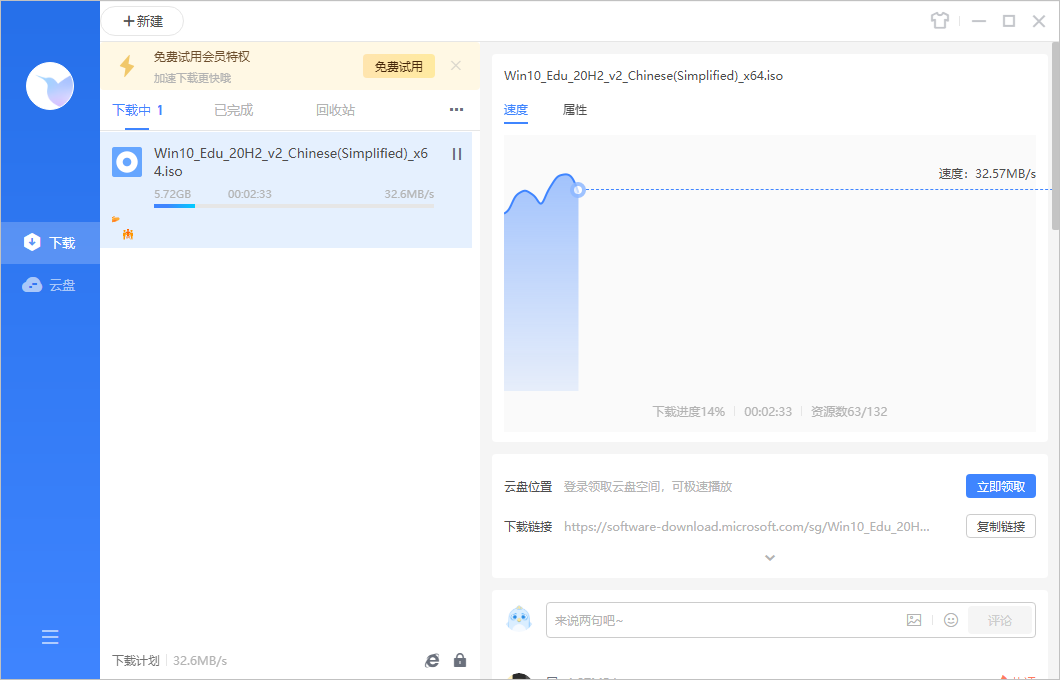This screenshot has width=1060, height=680.
Task: Click the skin shirt icon in the title bar
Action: [x=940, y=21]
